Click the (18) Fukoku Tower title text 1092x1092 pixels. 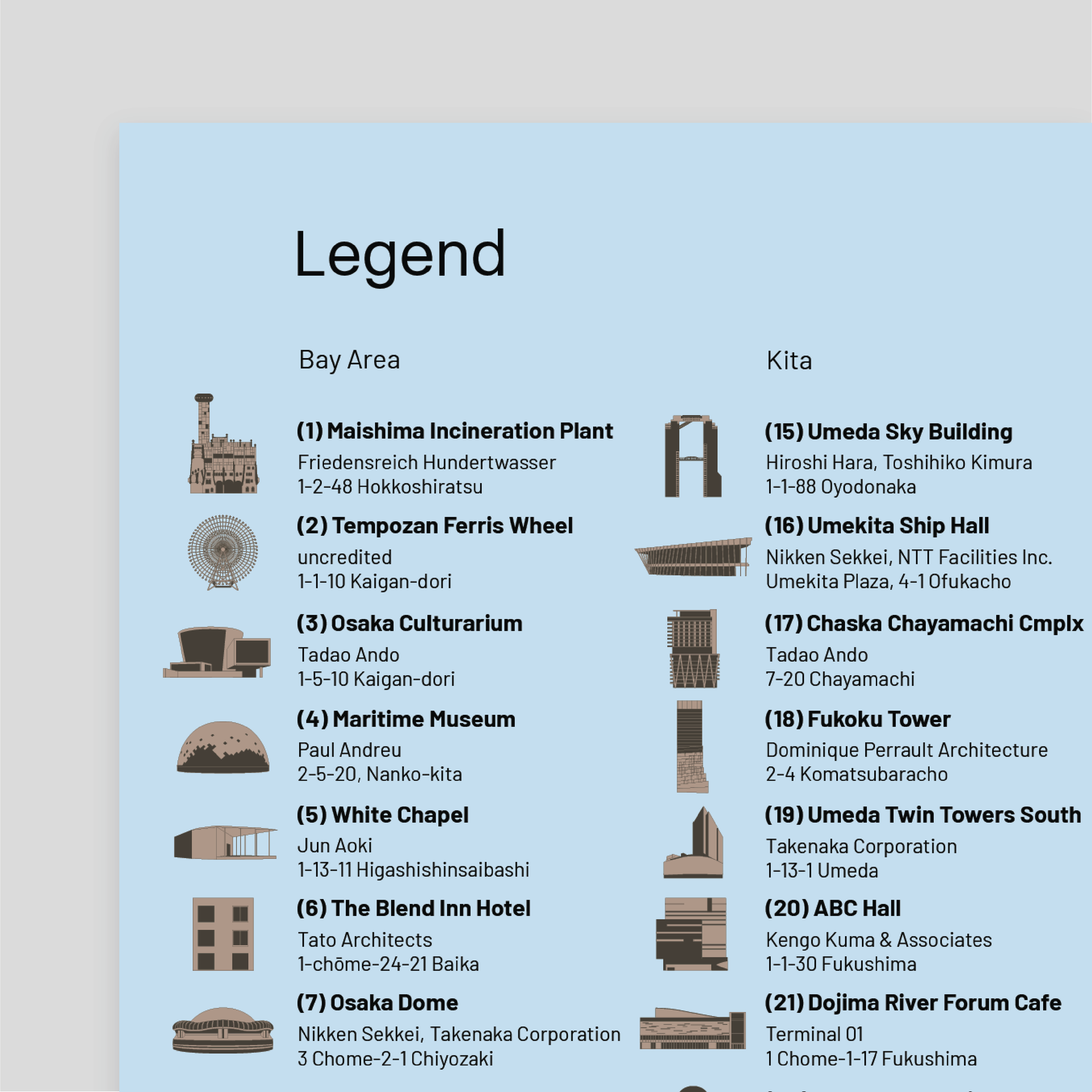[857, 719]
